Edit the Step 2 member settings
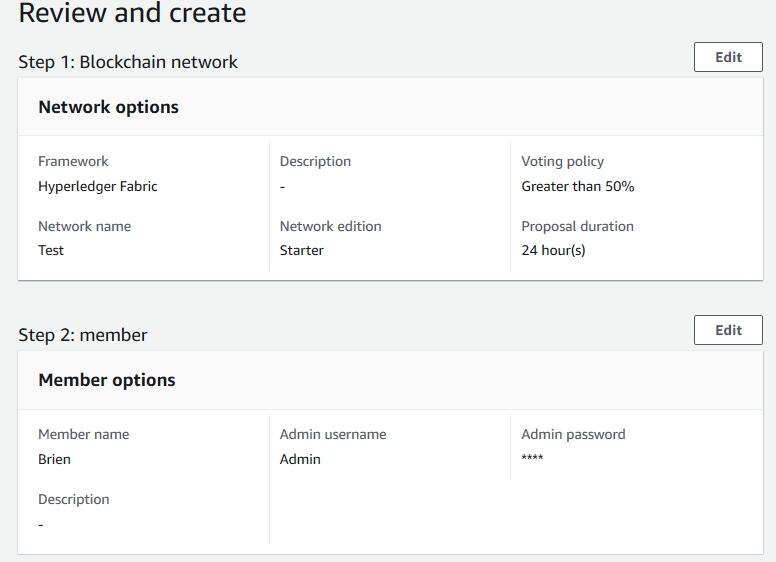This screenshot has height=562, width=776. 728,330
